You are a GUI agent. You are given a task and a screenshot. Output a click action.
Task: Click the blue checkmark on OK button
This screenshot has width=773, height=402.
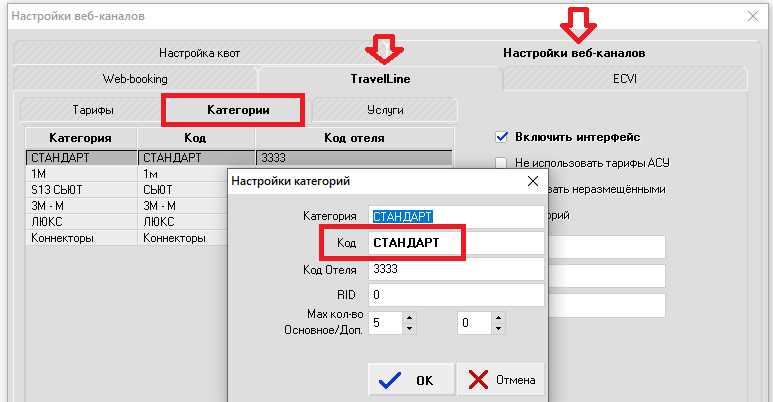pyautogui.click(x=389, y=380)
